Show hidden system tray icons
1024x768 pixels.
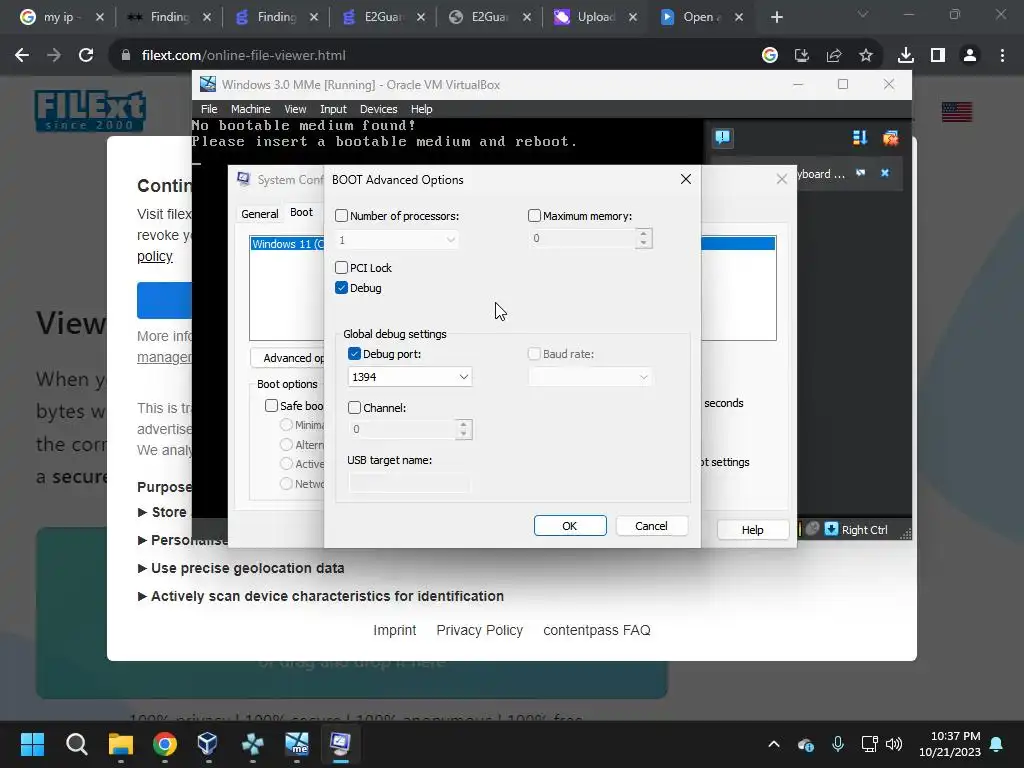(774, 744)
